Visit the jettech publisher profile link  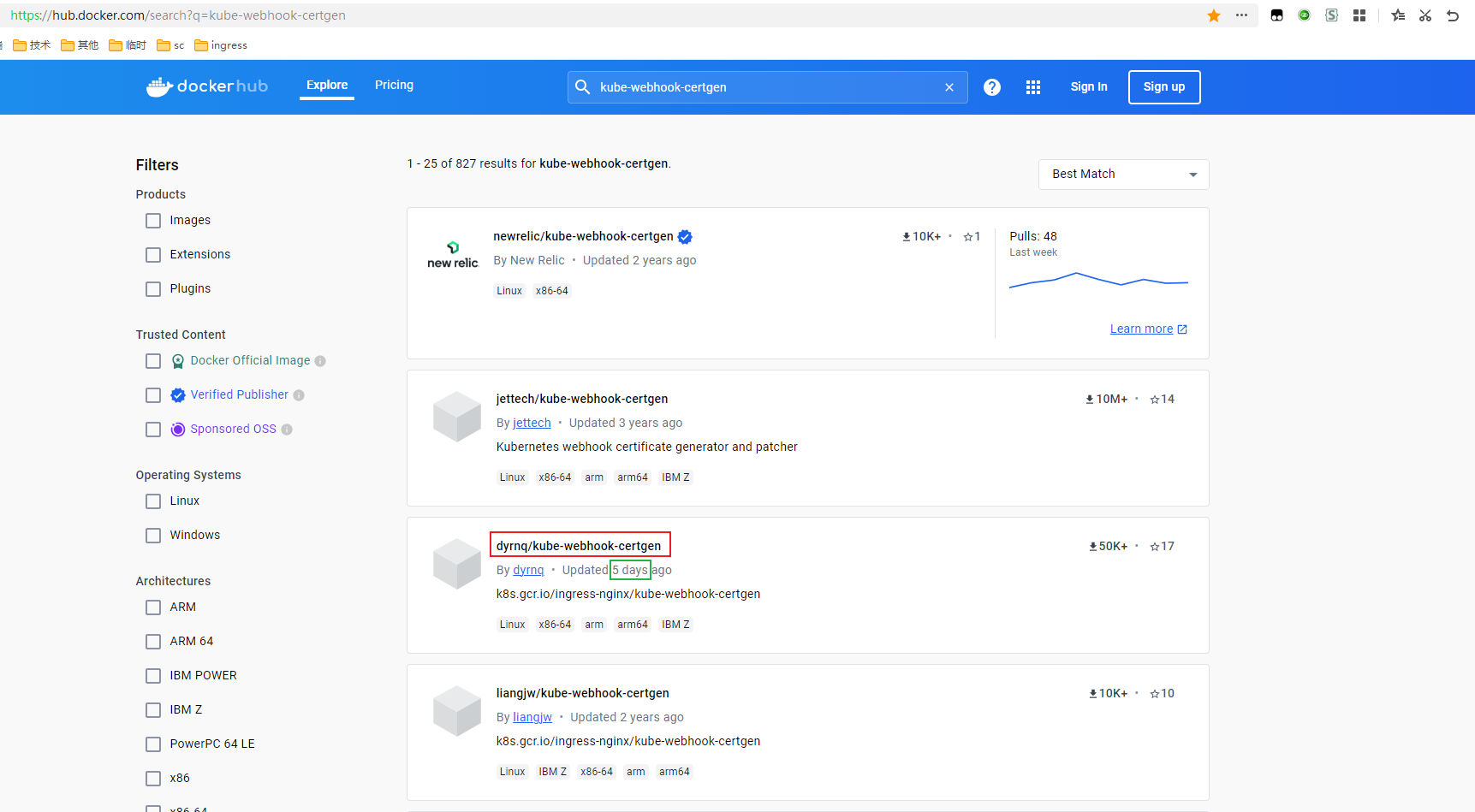coord(532,423)
